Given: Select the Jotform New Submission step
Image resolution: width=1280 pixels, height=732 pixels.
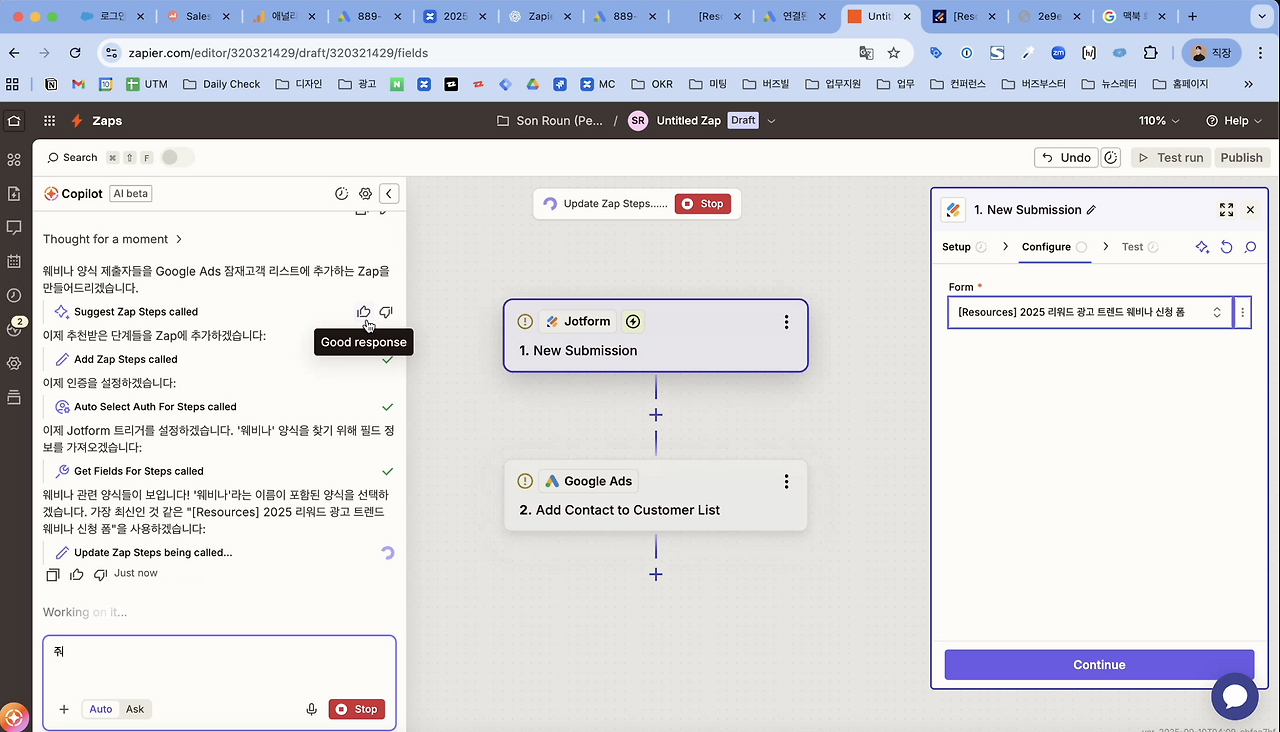Looking at the screenshot, I should pyautogui.click(x=656, y=336).
